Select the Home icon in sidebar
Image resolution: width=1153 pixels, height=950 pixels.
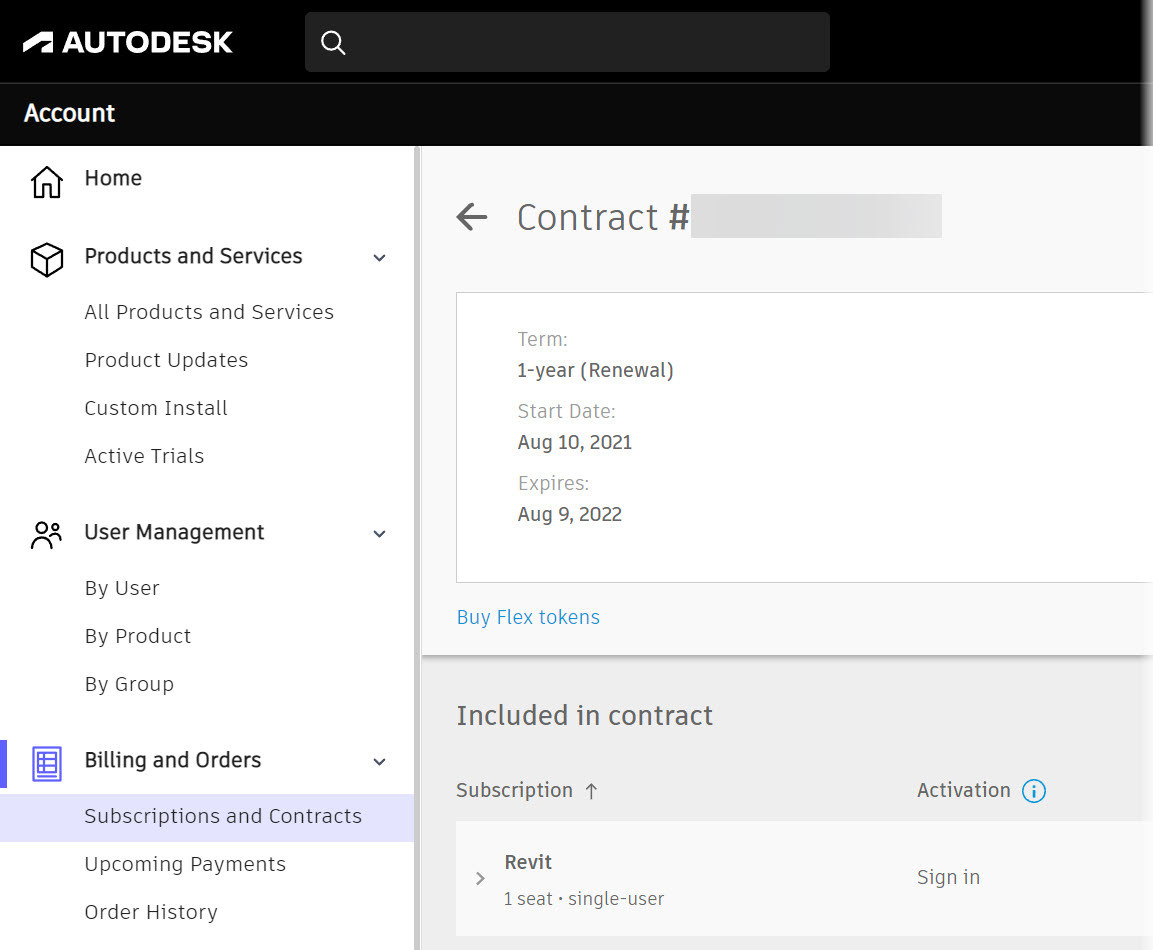tap(46, 181)
